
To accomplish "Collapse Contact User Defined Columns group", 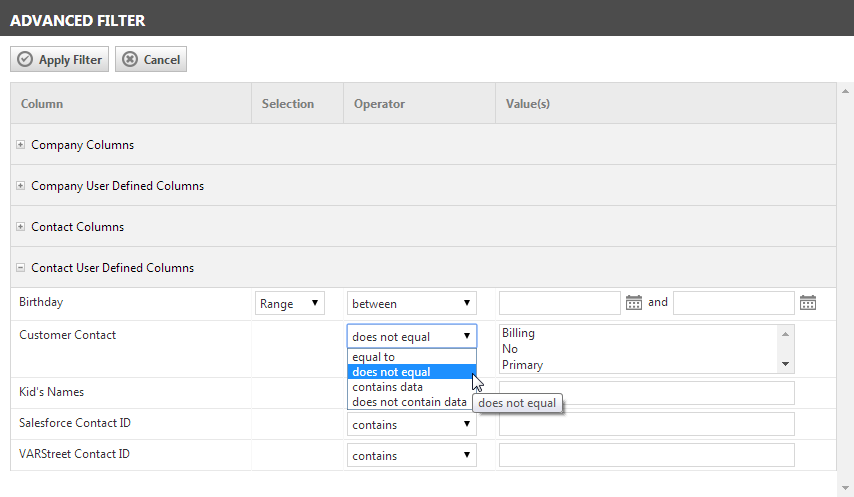I will (20, 267).
